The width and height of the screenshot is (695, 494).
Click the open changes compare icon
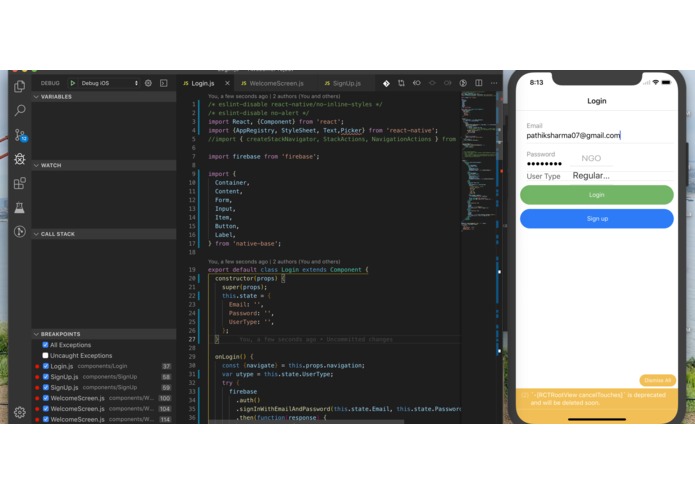[x=401, y=83]
